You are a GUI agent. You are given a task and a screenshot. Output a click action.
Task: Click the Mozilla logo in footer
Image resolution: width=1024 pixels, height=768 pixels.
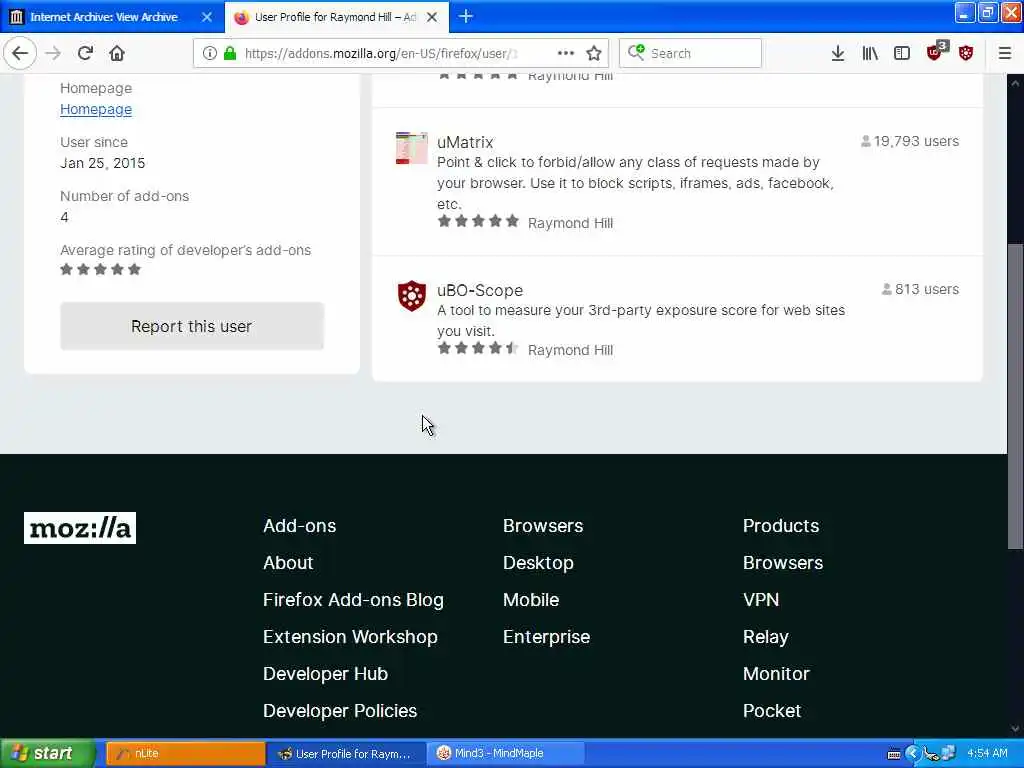tap(80, 528)
